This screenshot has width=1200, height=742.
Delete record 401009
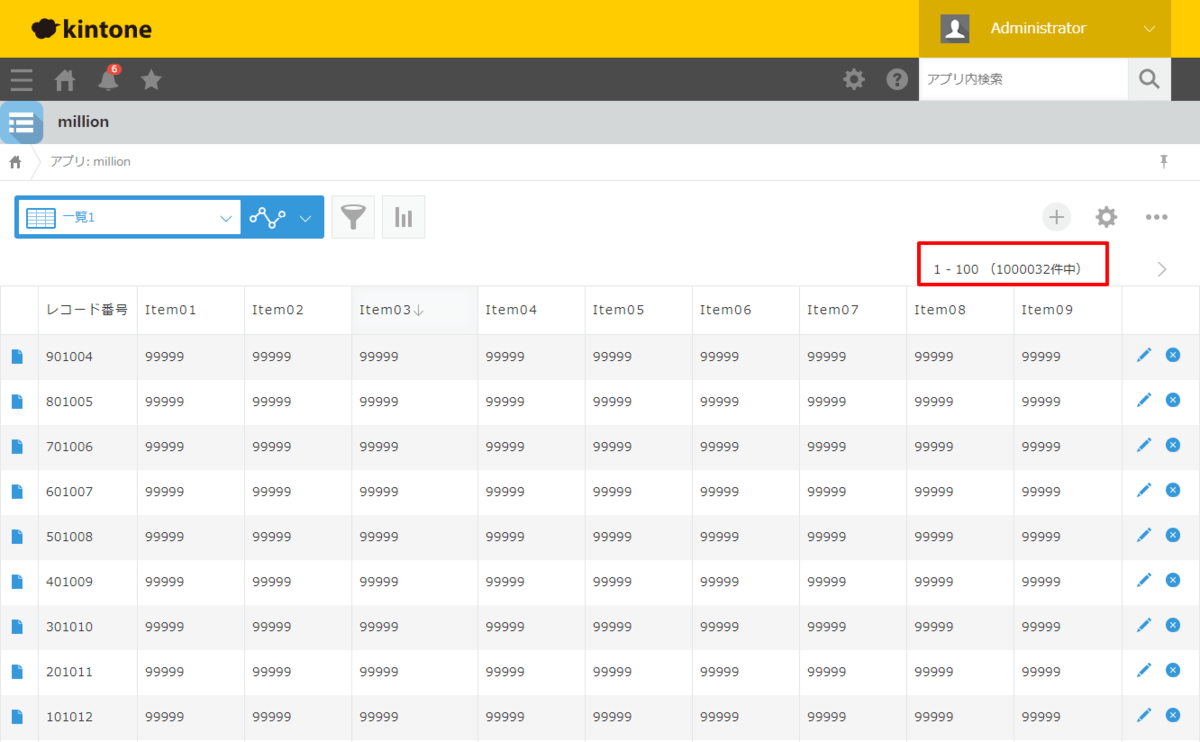coord(1173,580)
